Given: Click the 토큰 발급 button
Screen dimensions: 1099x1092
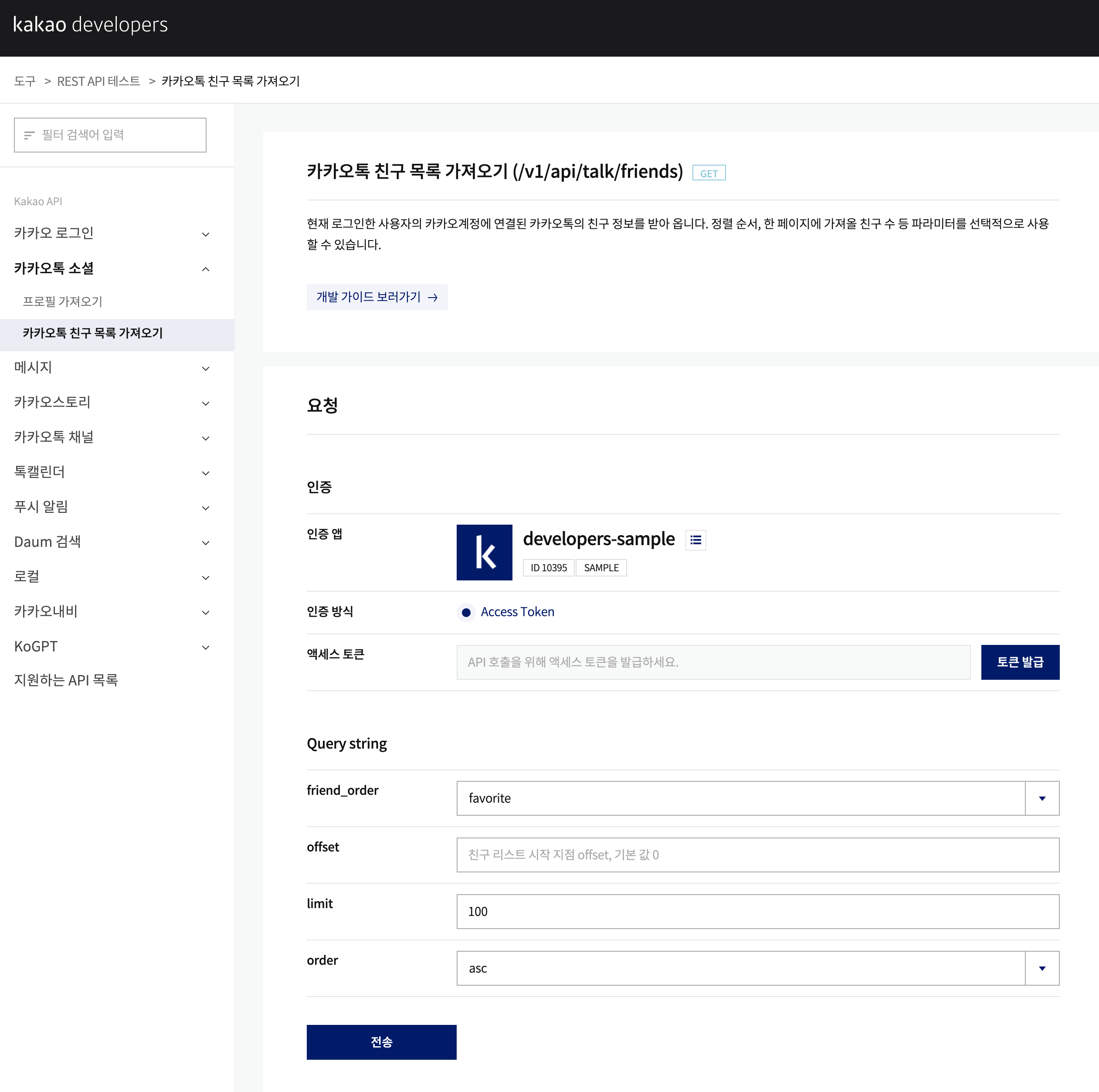Looking at the screenshot, I should pyautogui.click(x=1019, y=662).
